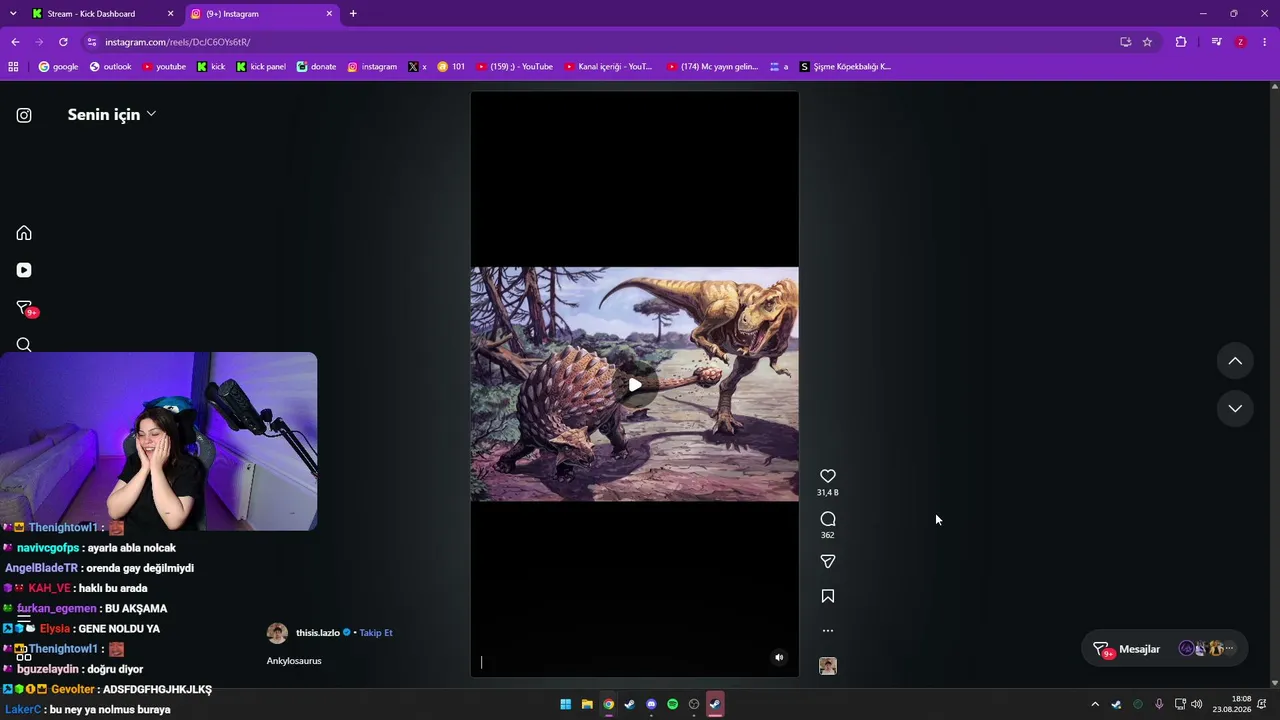
Task: Open the Reels icon in the sidebar
Action: [x=24, y=270]
